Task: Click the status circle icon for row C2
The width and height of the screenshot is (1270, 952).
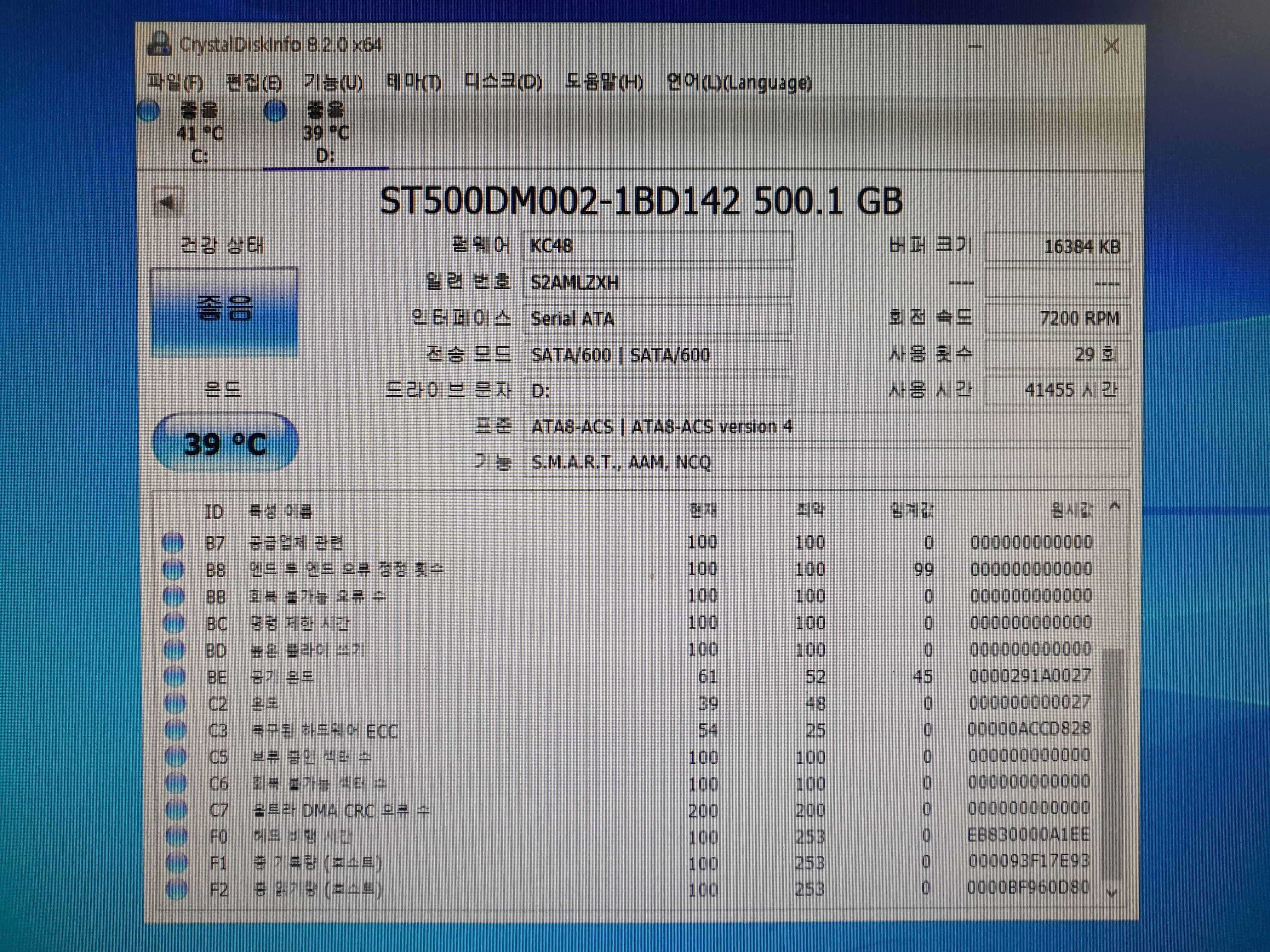Action: tap(175, 704)
